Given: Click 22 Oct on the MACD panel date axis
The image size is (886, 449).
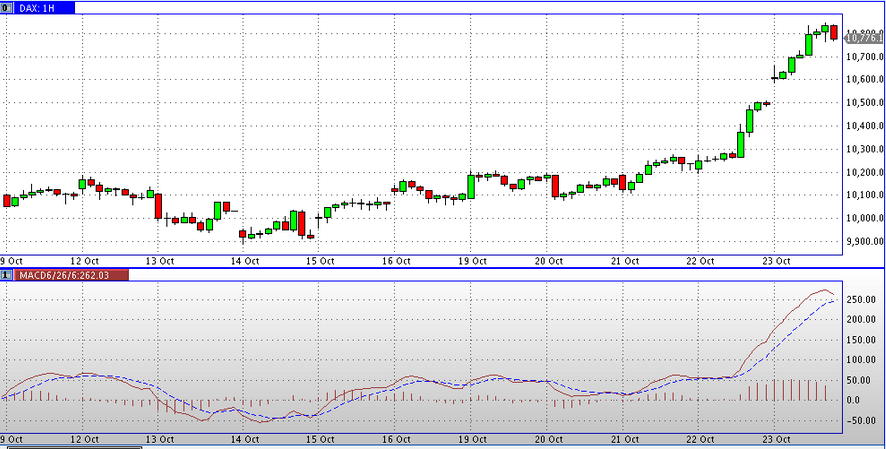Looking at the screenshot, I should pyautogui.click(x=700, y=439).
